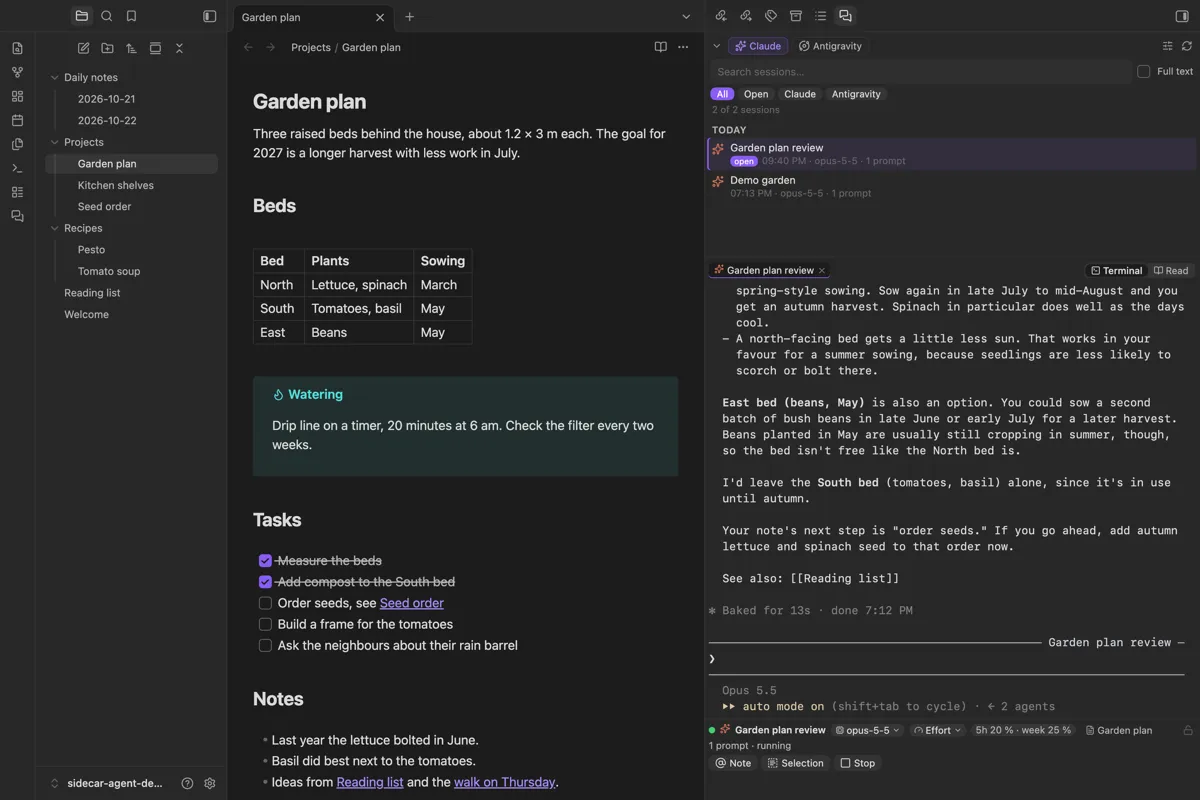This screenshot has width=1200, height=800.
Task: Open session list filter settings icon
Action: tap(1167, 46)
